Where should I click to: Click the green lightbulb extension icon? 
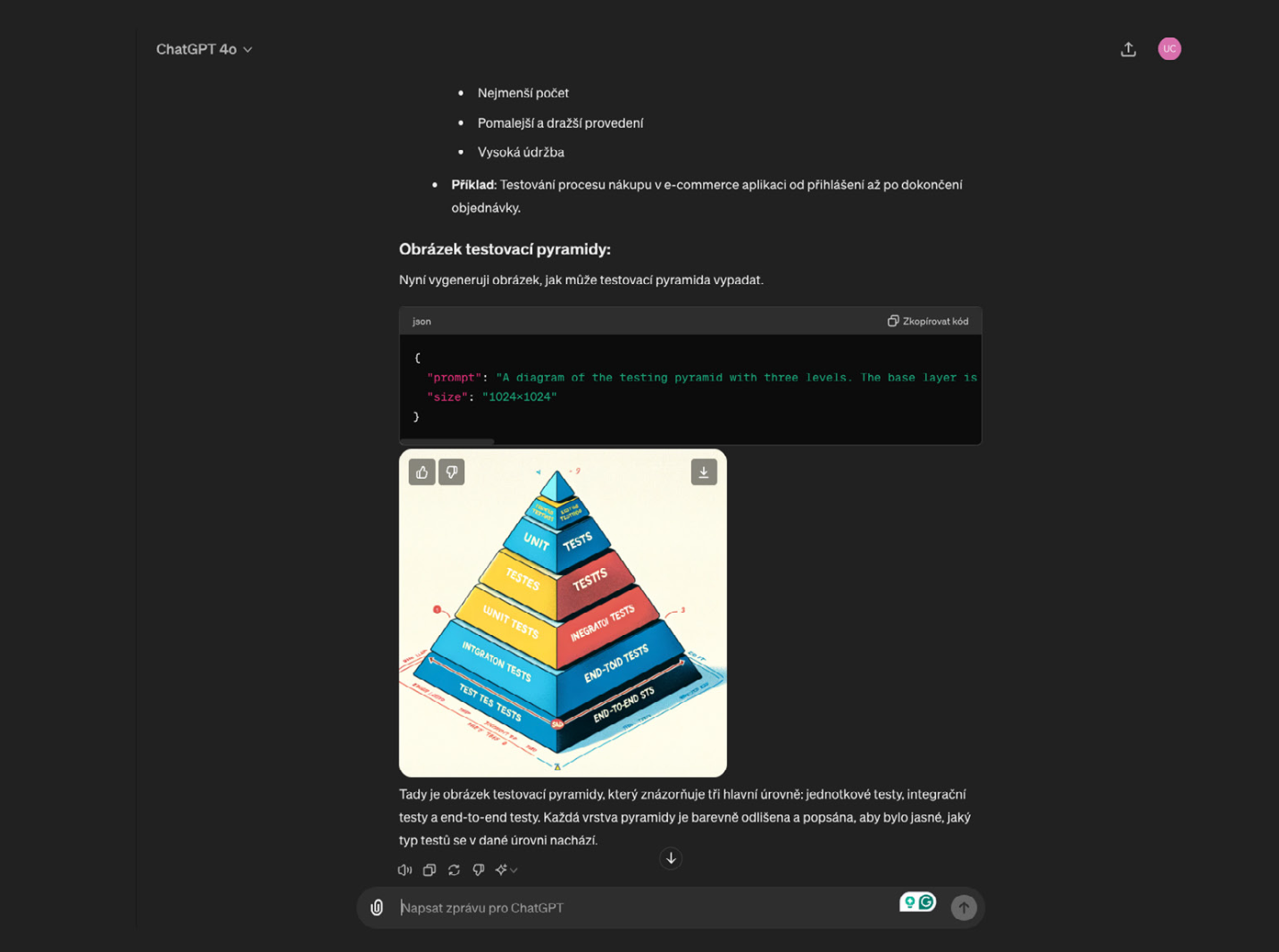pos(909,902)
